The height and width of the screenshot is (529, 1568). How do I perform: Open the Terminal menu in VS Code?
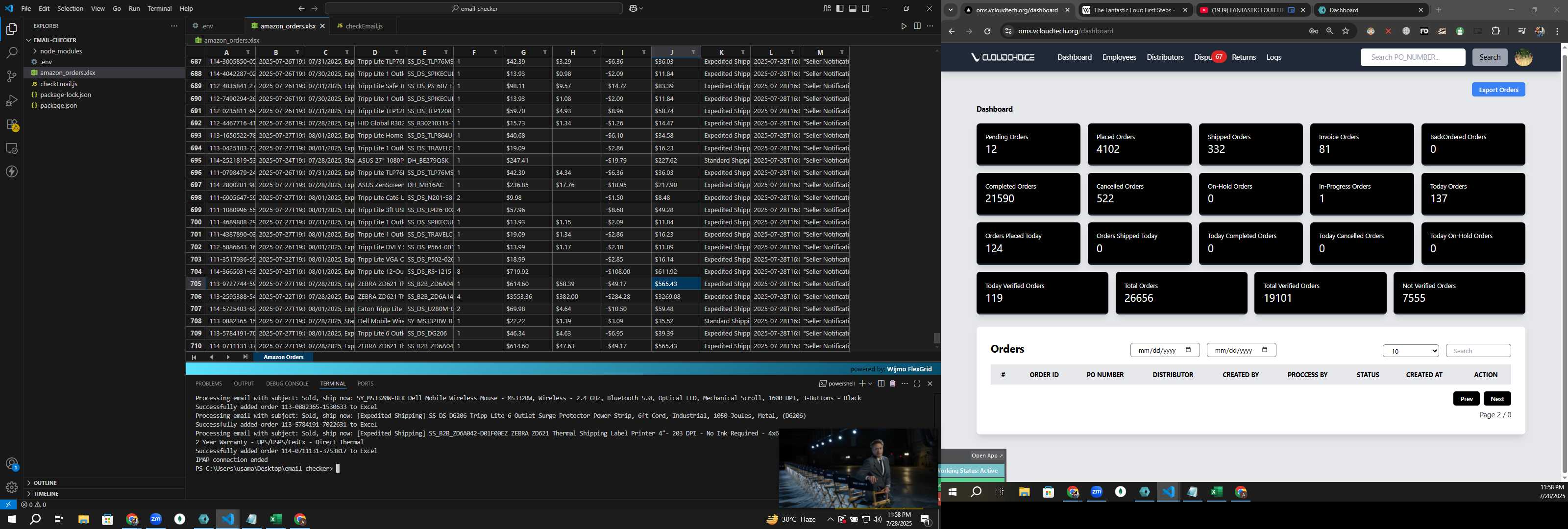[x=159, y=8]
